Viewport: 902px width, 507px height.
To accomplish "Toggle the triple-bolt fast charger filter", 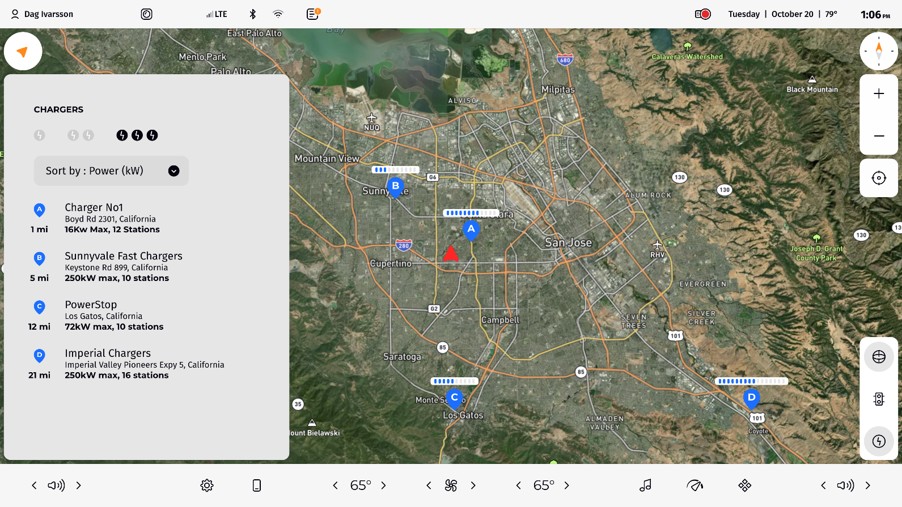I will (137, 135).
